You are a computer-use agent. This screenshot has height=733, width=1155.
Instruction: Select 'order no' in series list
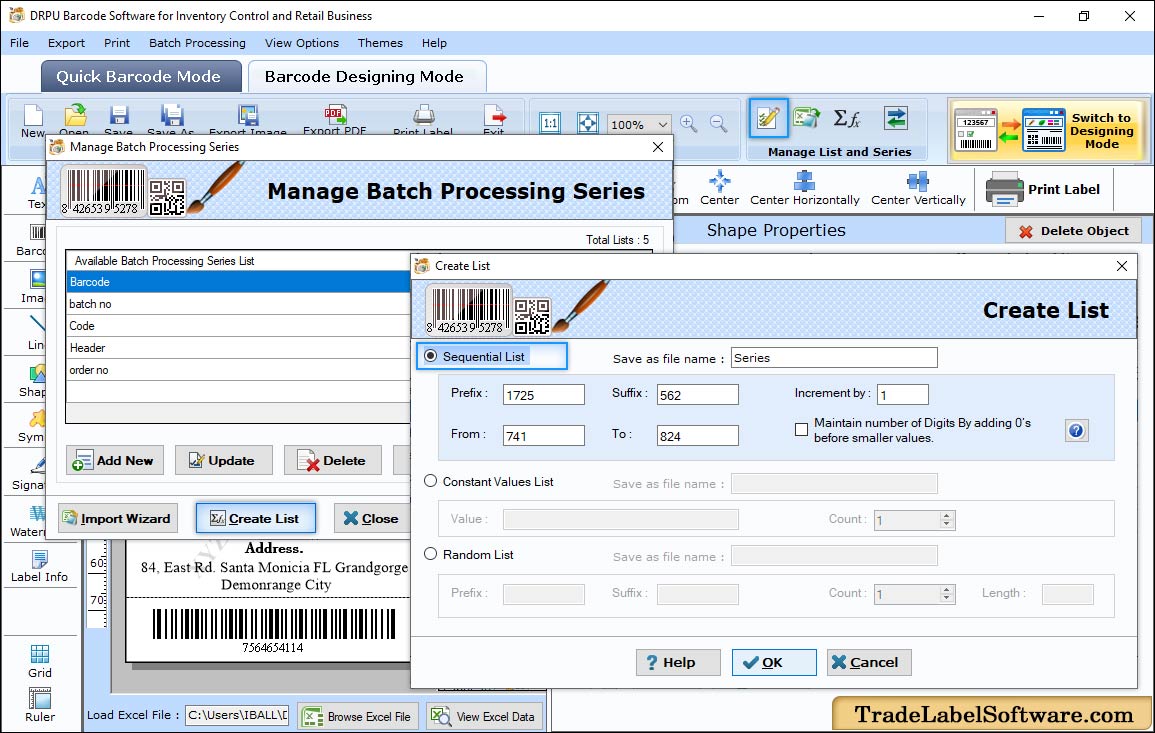238,370
